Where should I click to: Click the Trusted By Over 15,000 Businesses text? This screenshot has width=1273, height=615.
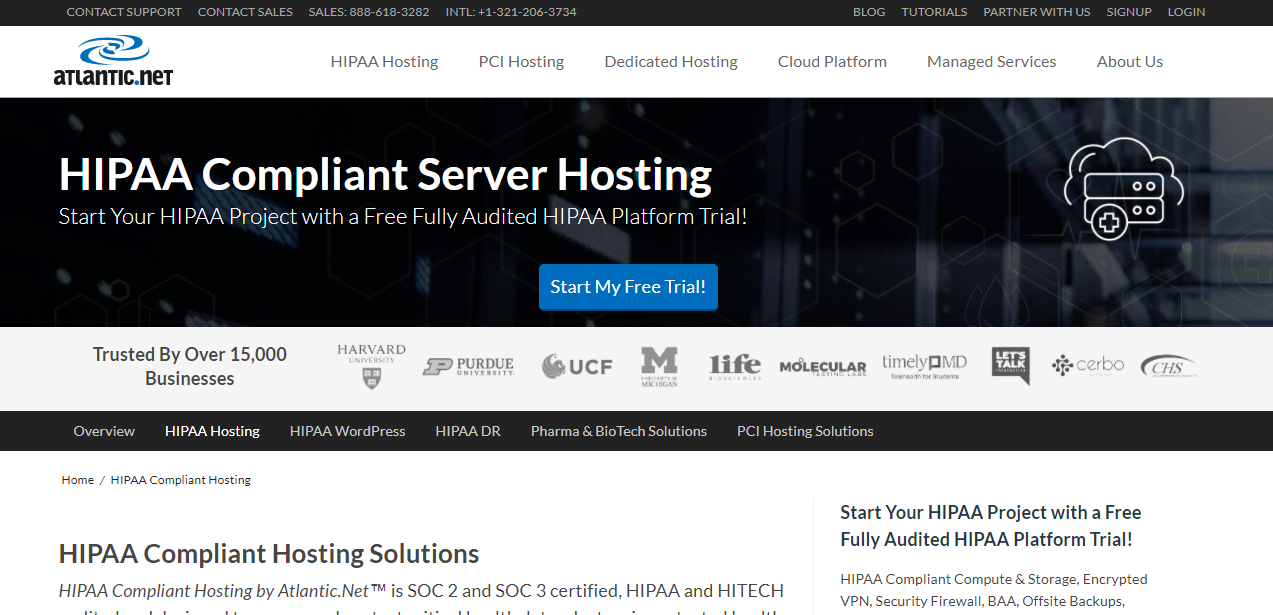coord(190,366)
